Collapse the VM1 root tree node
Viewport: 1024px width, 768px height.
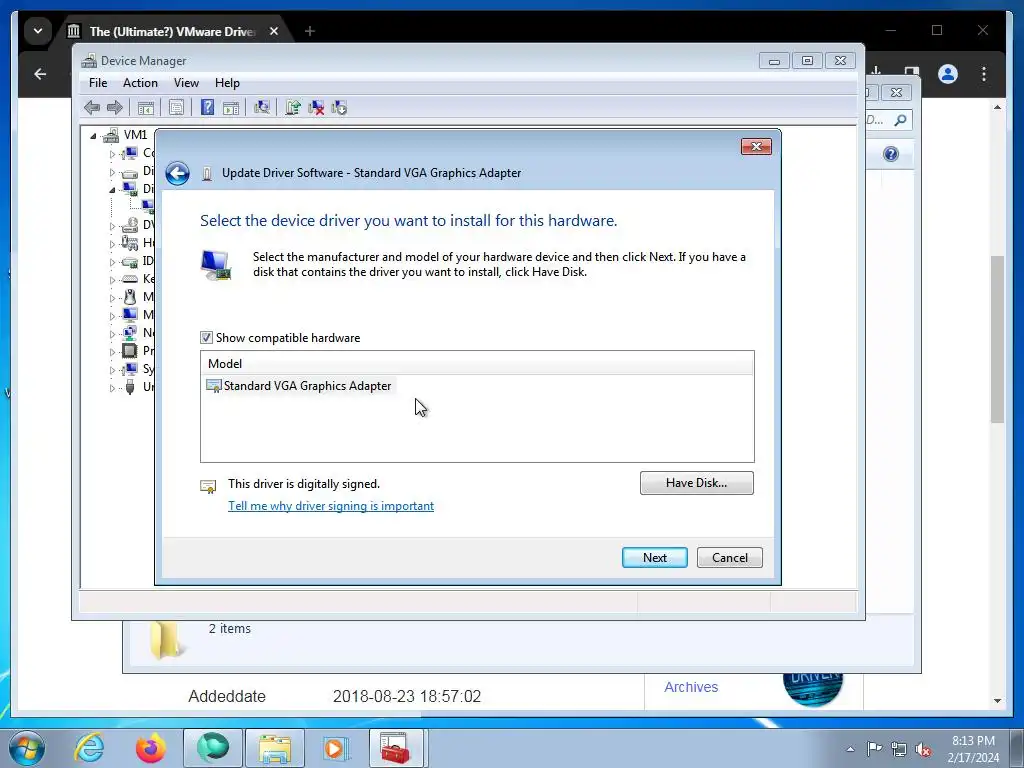coord(93,136)
